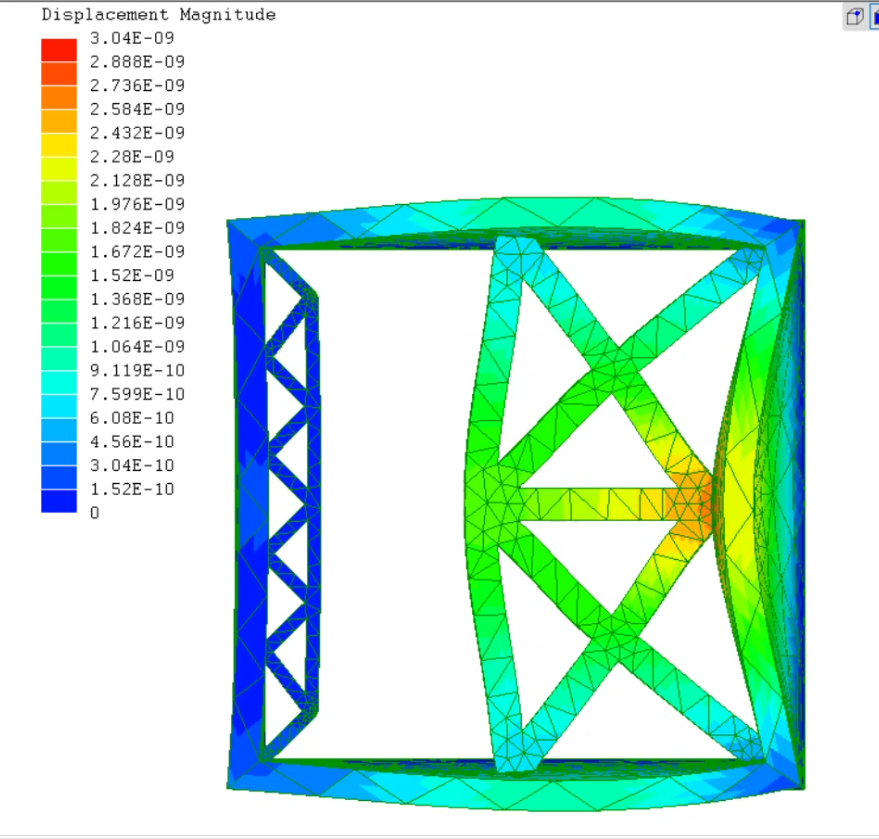Click legend value 4.56E-10
Viewport: 879px width, 839px height.
tap(132, 442)
